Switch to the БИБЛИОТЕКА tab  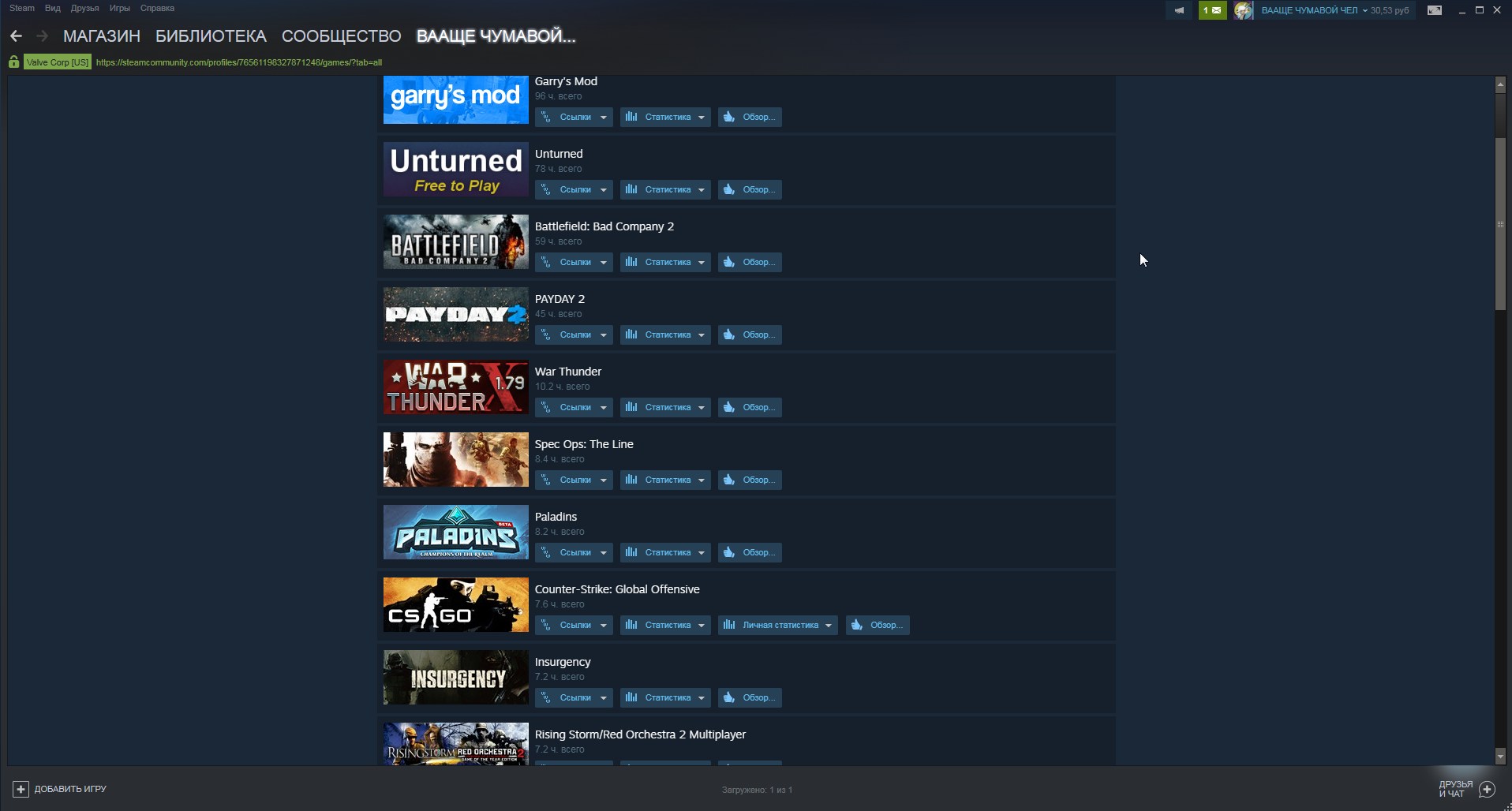(x=211, y=36)
